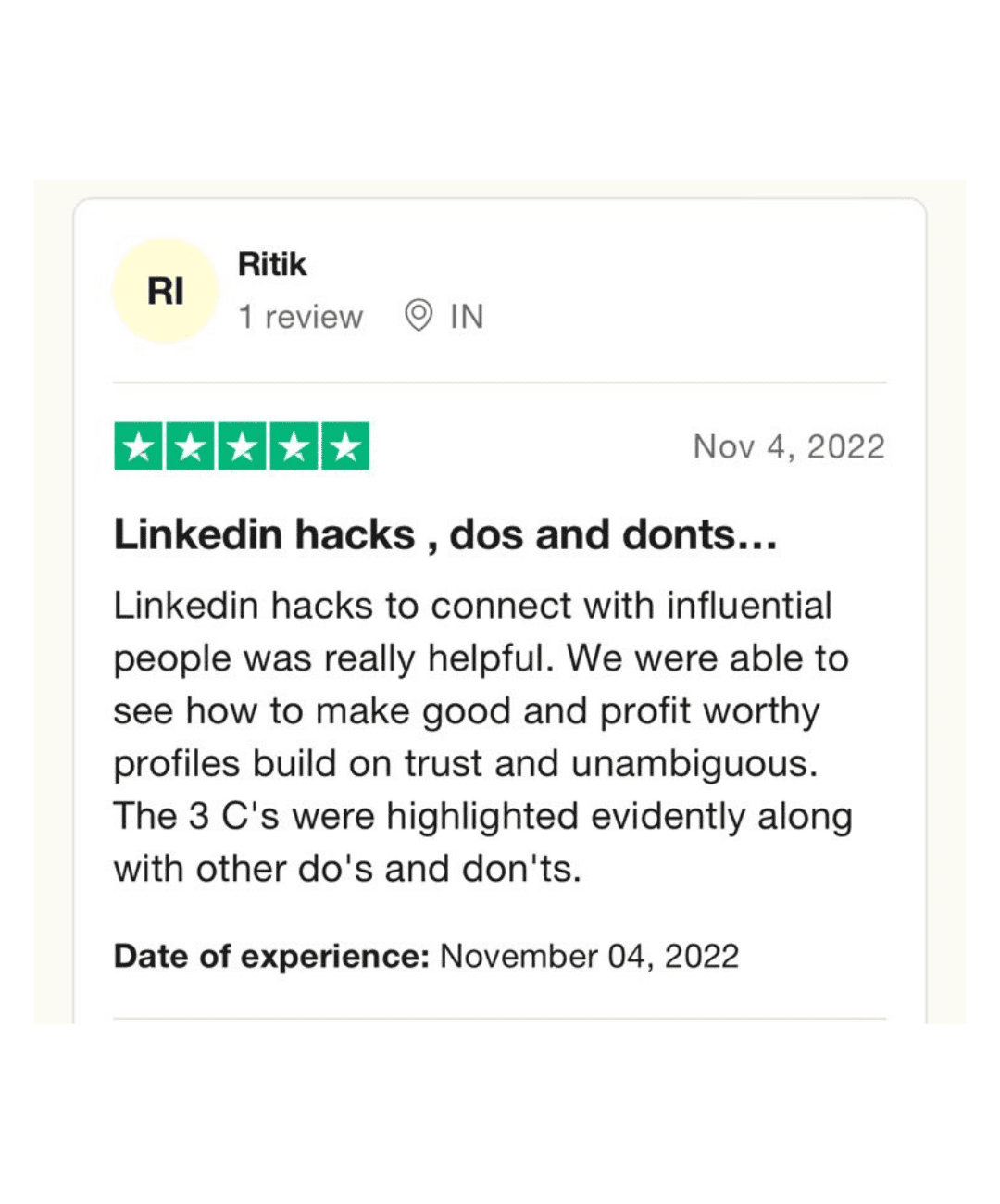Click the first green rating star

click(139, 446)
